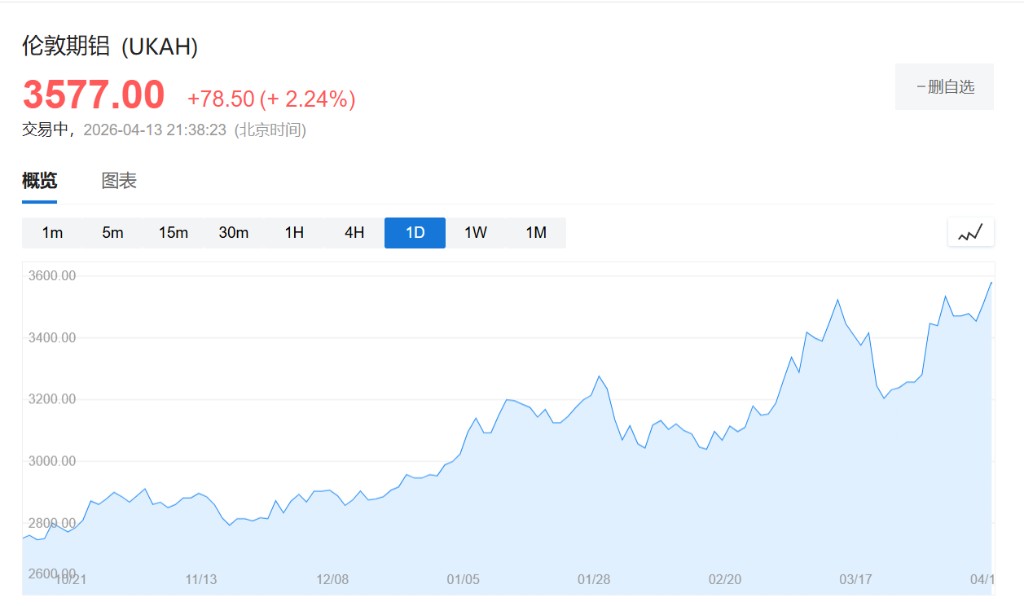This screenshot has height=606, width=1024.
Task: Click the 删自选 remove watchlist button
Action: coord(944,87)
